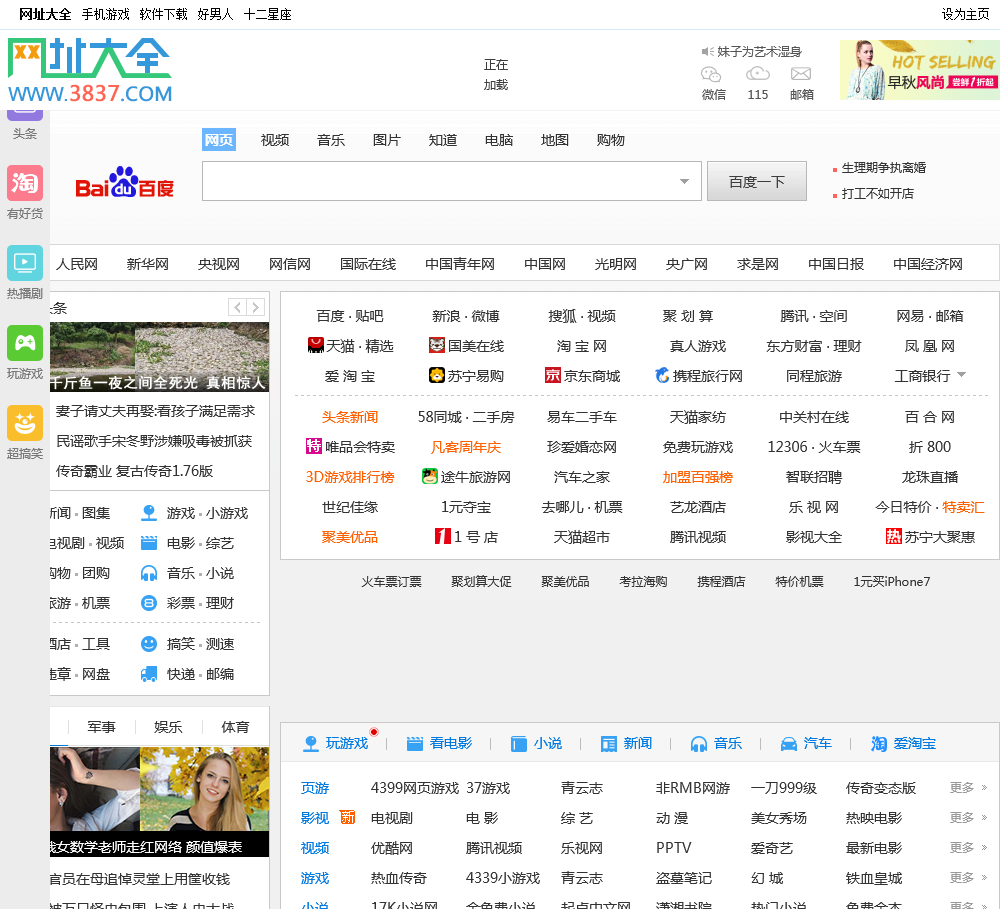Click the 携程旅行网 dolphin icon
This screenshot has width=1000, height=909.
coord(663,375)
